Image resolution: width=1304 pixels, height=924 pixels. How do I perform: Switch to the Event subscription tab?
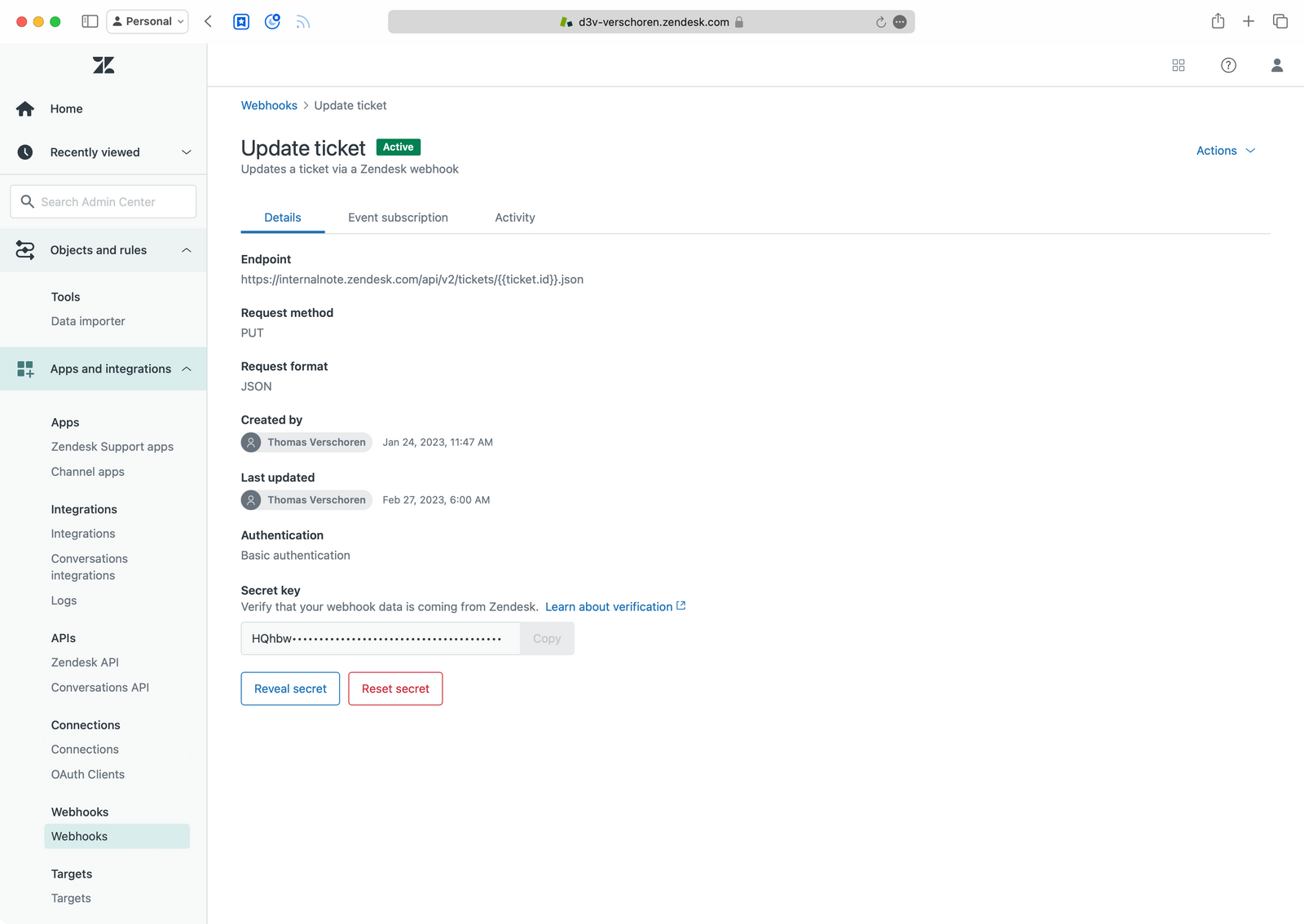pos(397,218)
